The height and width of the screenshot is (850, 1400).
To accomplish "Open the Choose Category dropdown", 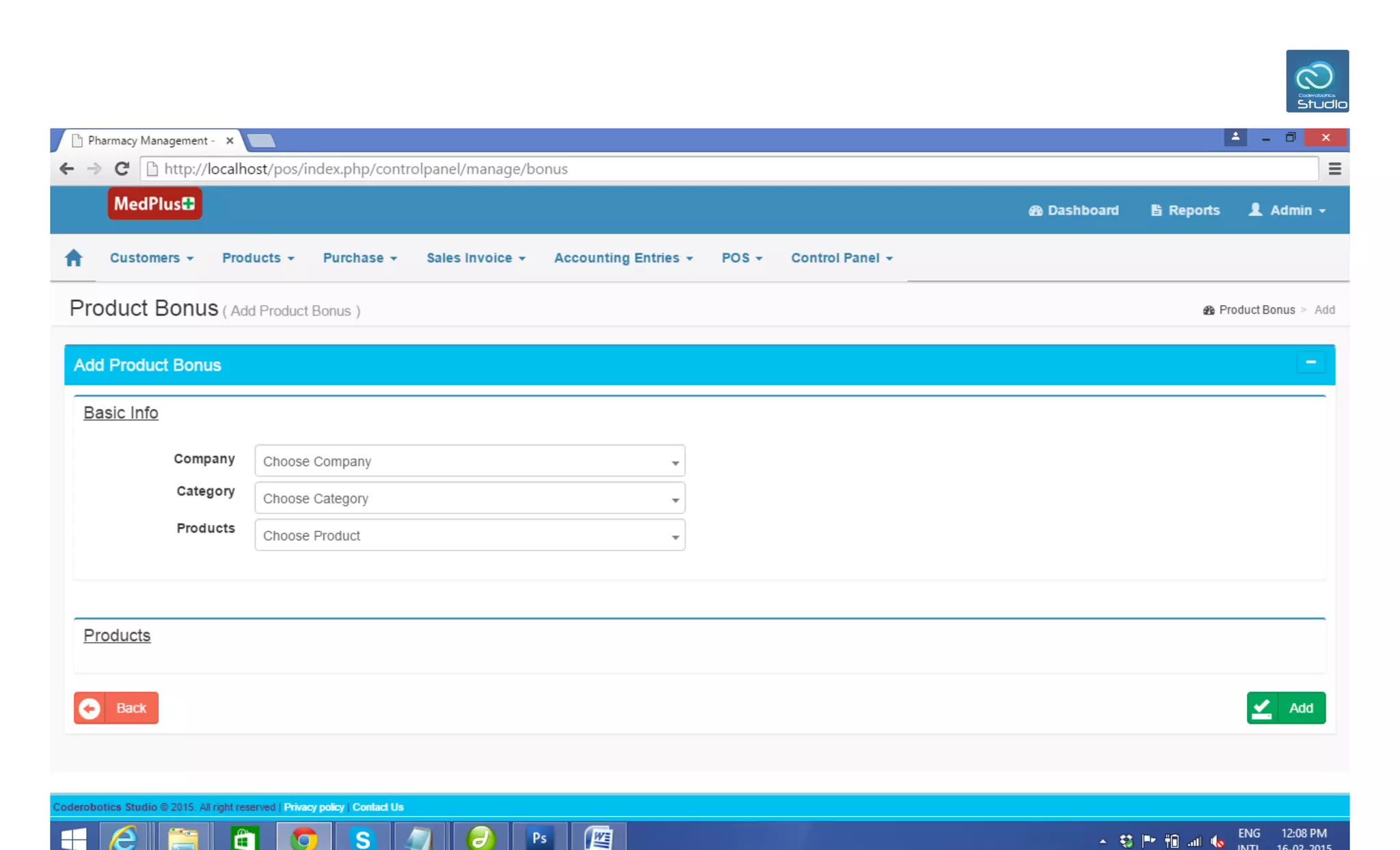I will [x=470, y=498].
